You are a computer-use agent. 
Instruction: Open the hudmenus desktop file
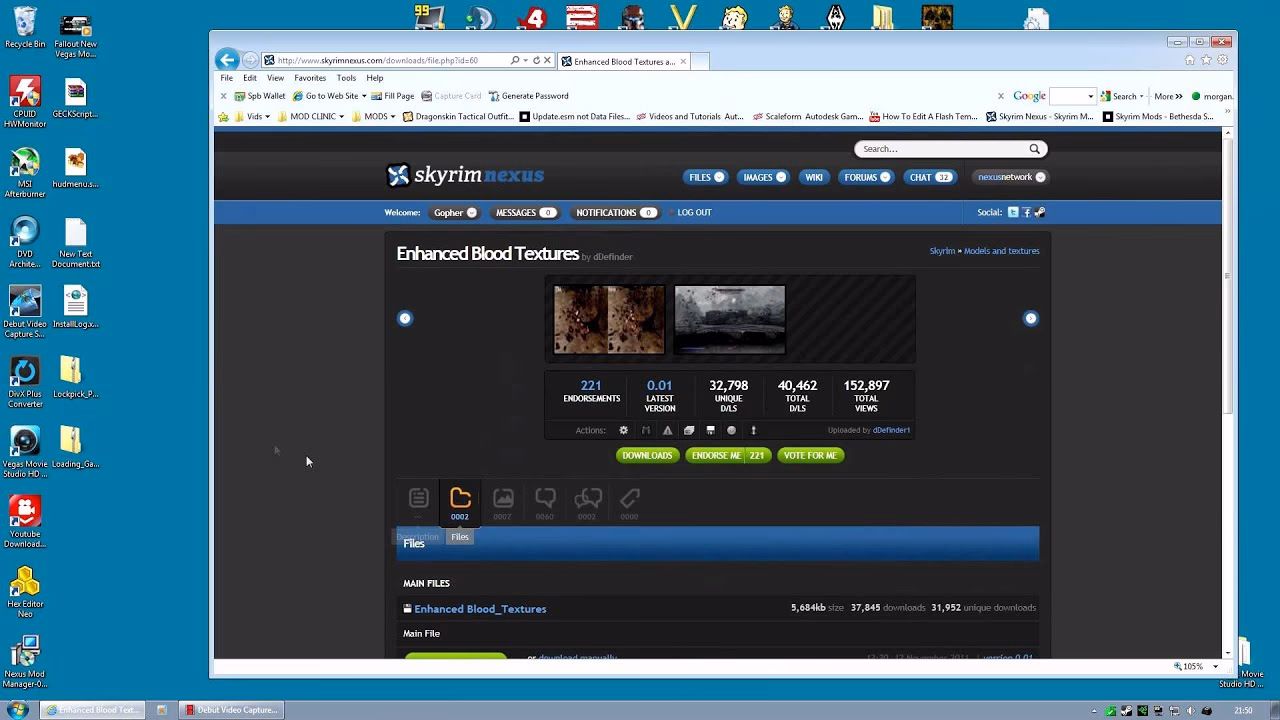click(75, 170)
